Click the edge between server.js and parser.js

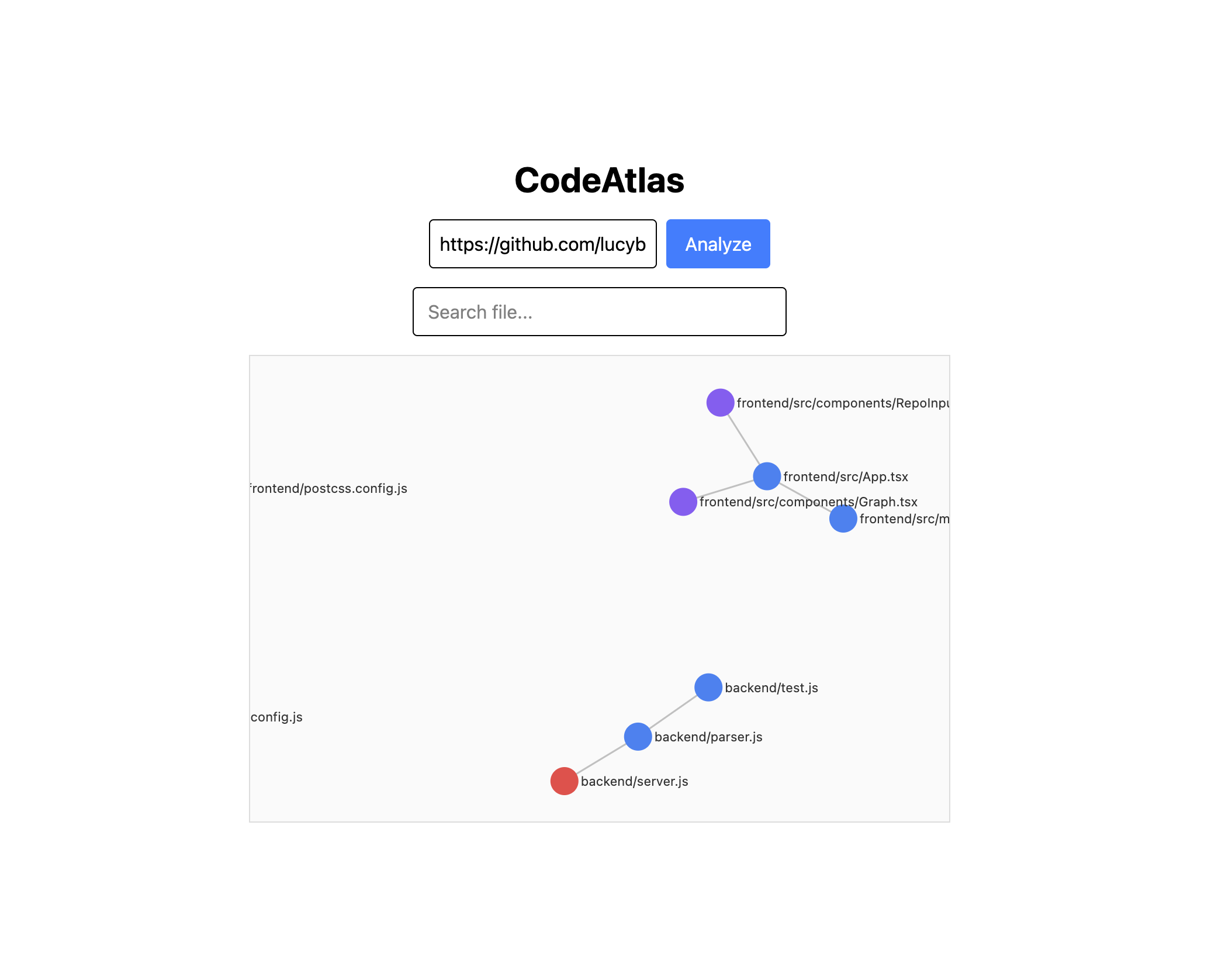[x=601, y=758]
